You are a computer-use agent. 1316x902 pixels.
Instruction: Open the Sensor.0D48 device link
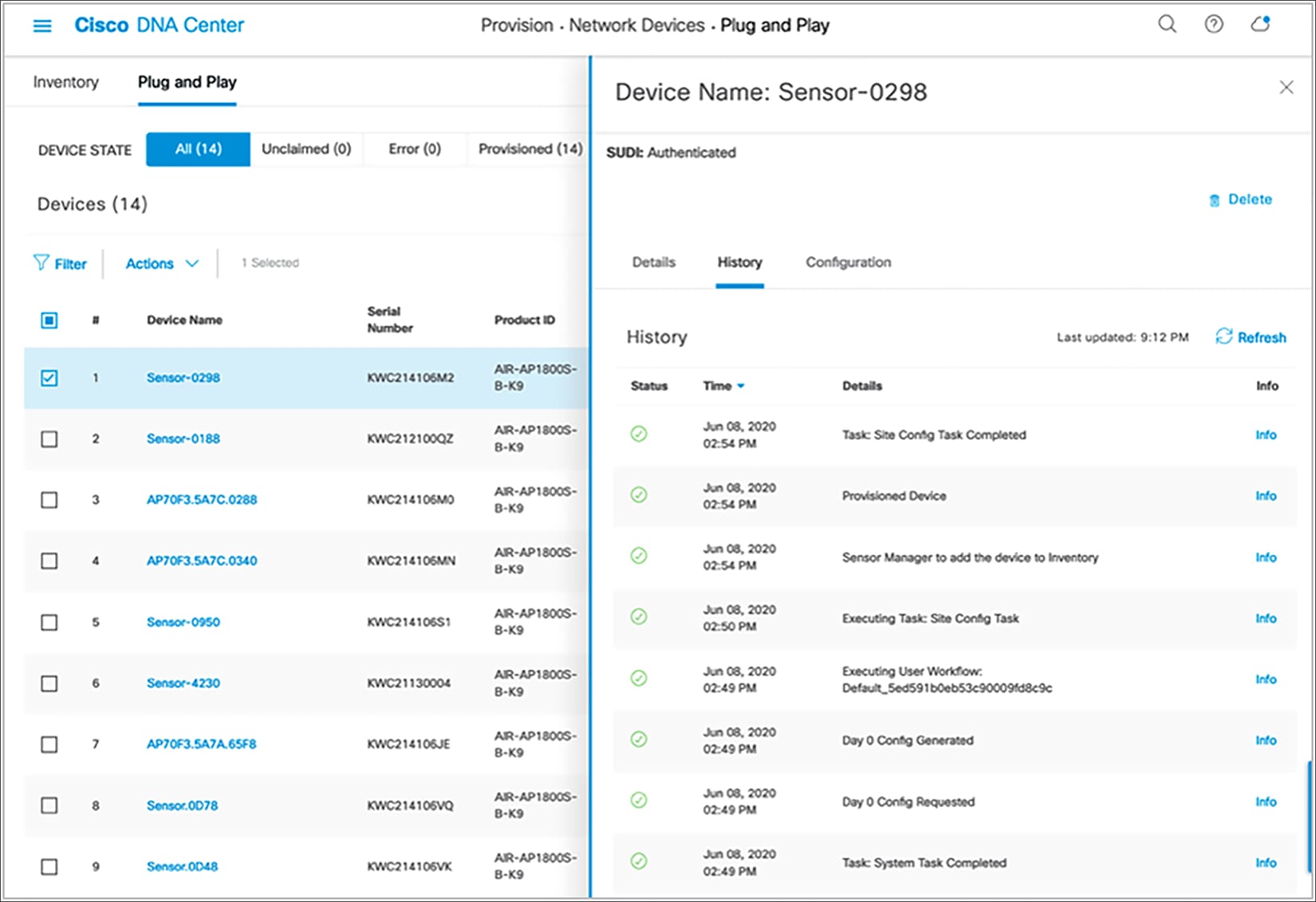coord(182,867)
